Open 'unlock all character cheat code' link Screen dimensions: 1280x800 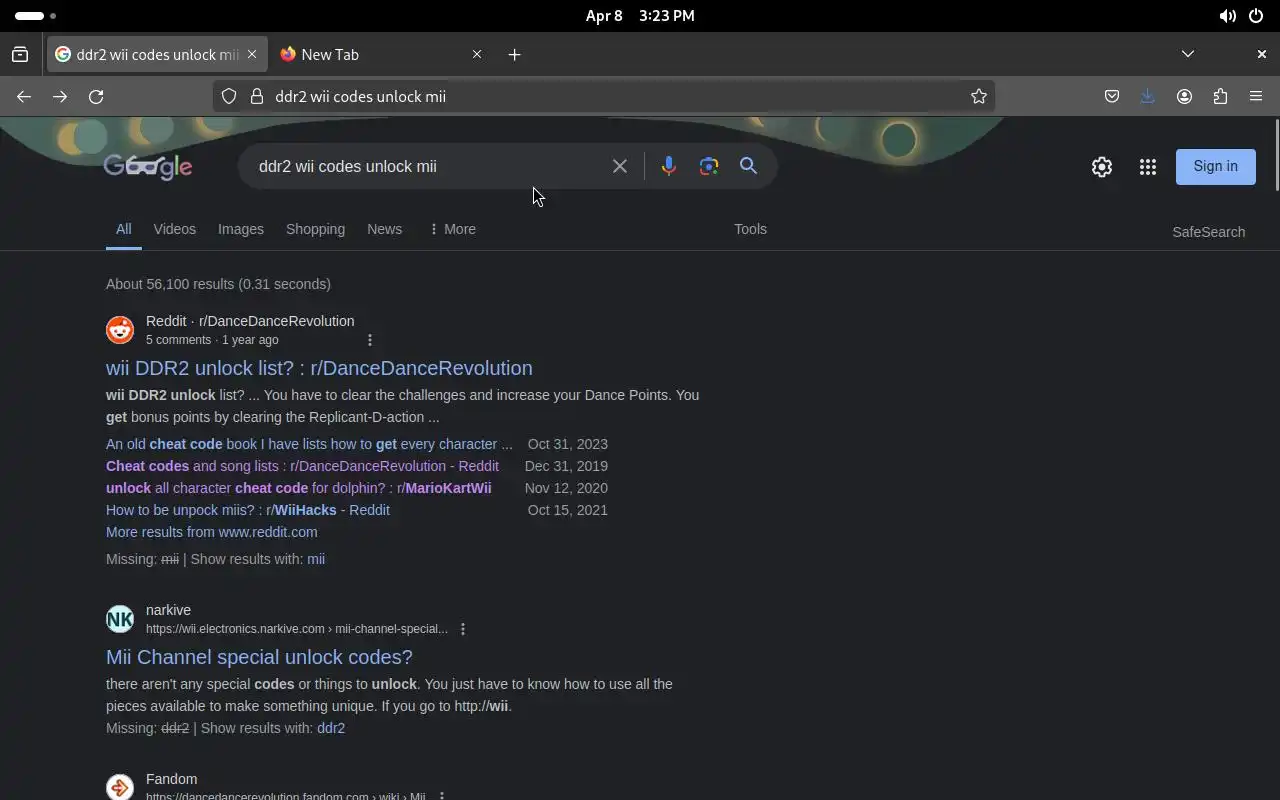coord(299,488)
